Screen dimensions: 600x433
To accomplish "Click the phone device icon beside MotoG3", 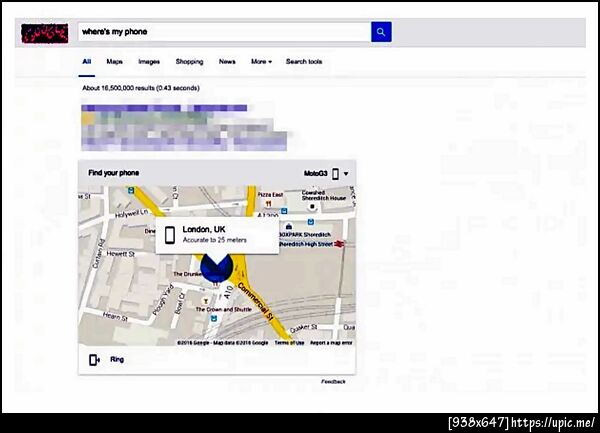I will [x=335, y=174].
